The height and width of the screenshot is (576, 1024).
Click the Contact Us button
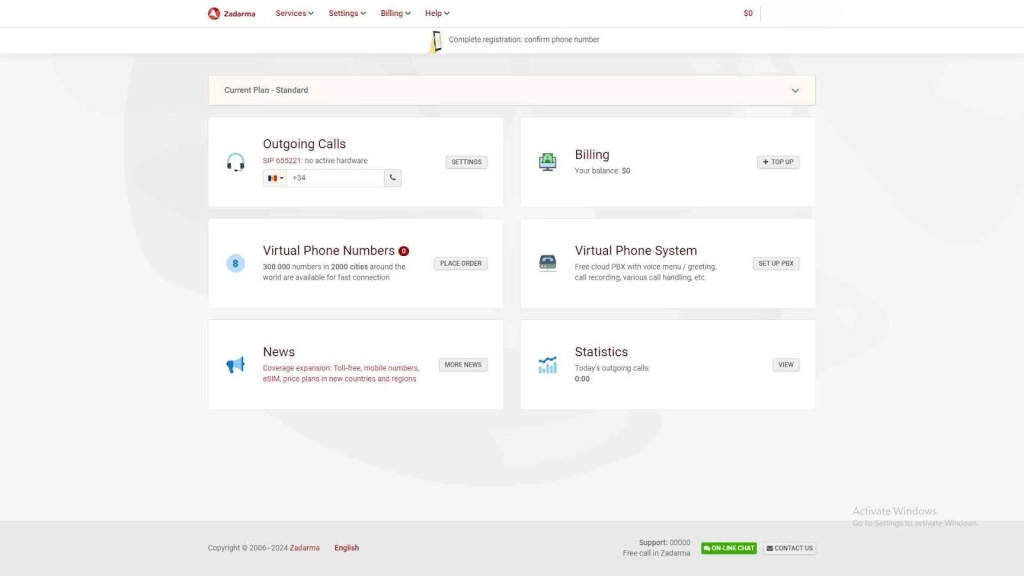790,548
